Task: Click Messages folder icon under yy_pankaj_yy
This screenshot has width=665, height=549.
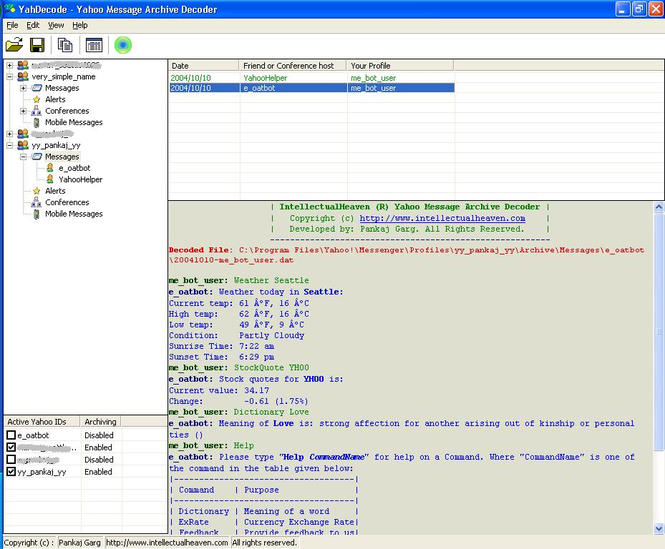Action: [37, 157]
